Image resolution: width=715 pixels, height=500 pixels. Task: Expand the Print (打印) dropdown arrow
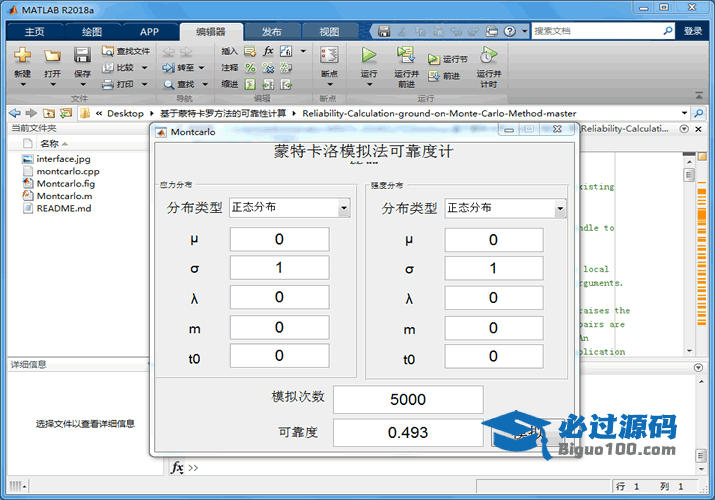[144, 84]
